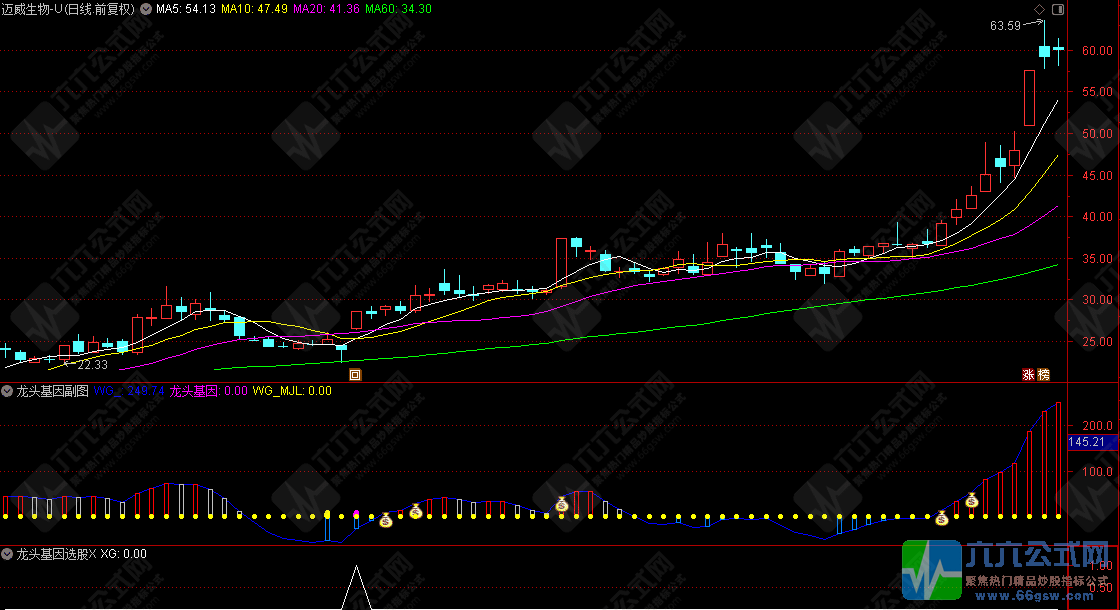Toggle the side panel icon at top-right
This screenshot has width=1120, height=610.
1058,9
